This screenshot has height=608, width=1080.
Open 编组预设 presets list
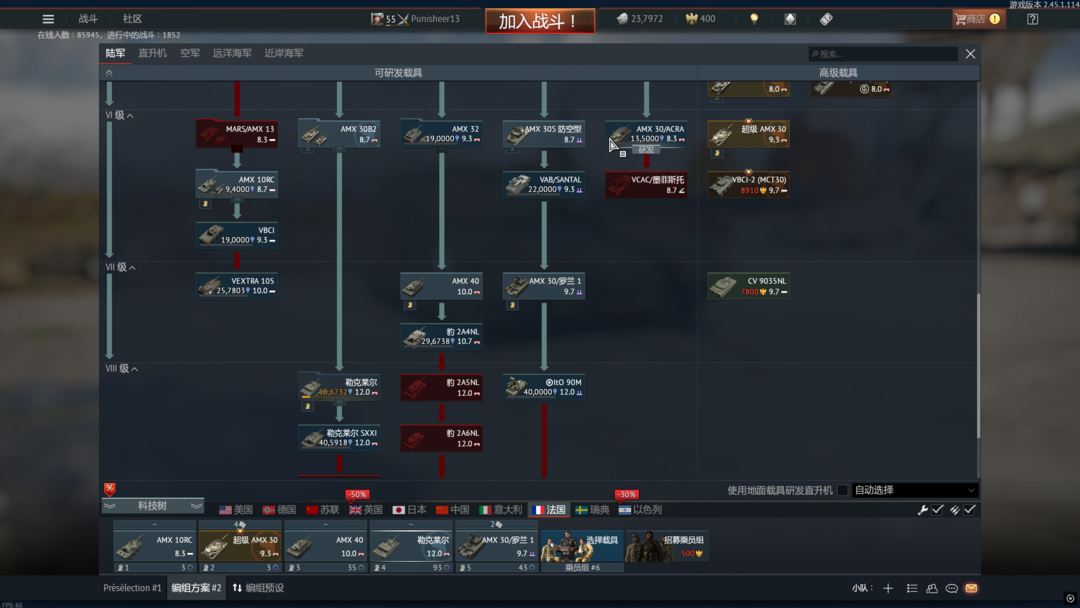[x=258, y=588]
